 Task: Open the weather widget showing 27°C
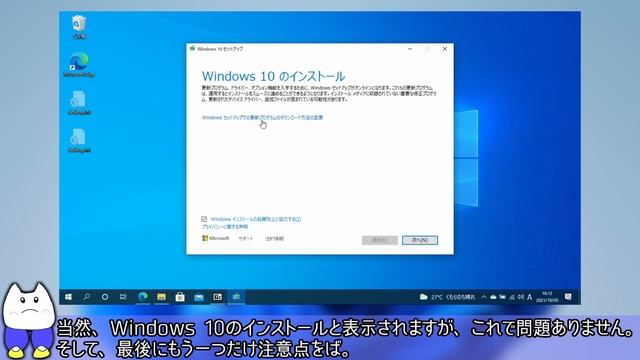447,297
